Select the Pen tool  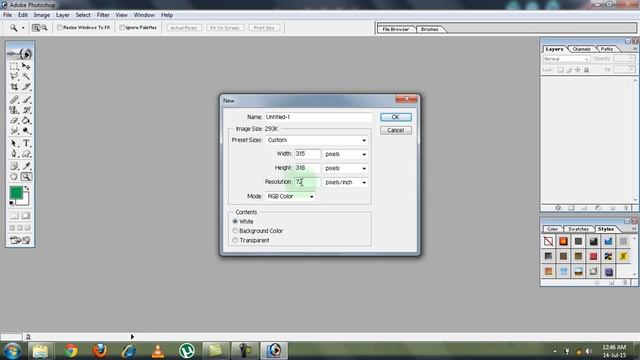click(14, 154)
